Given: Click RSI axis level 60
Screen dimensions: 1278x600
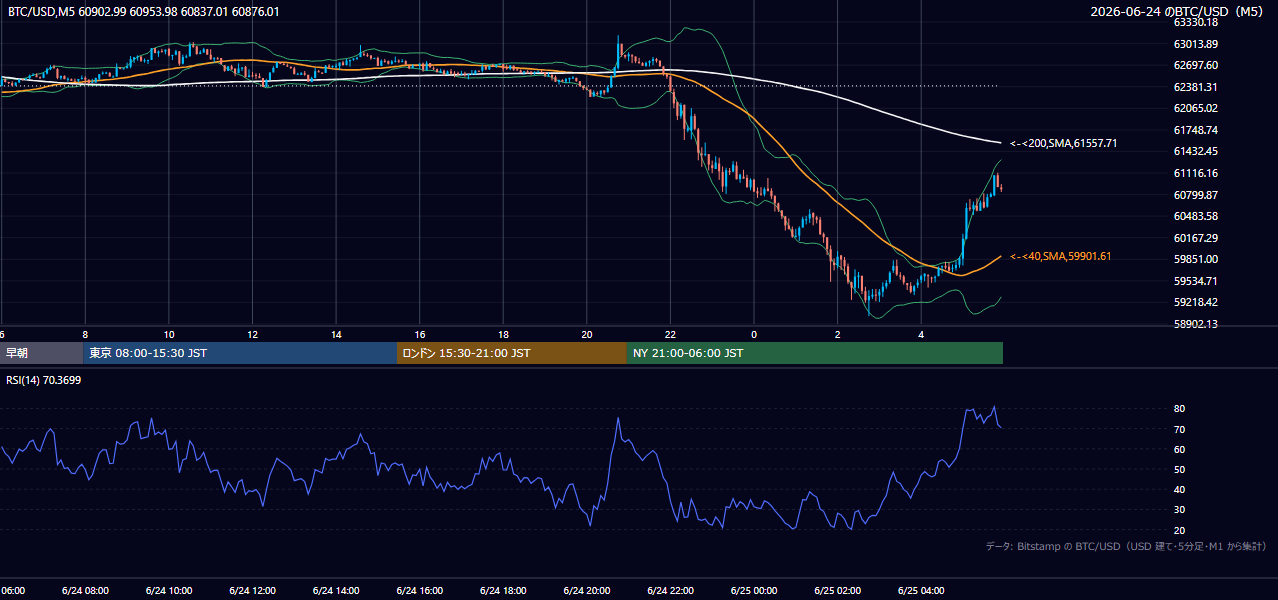Looking at the screenshot, I should [x=1179, y=449].
